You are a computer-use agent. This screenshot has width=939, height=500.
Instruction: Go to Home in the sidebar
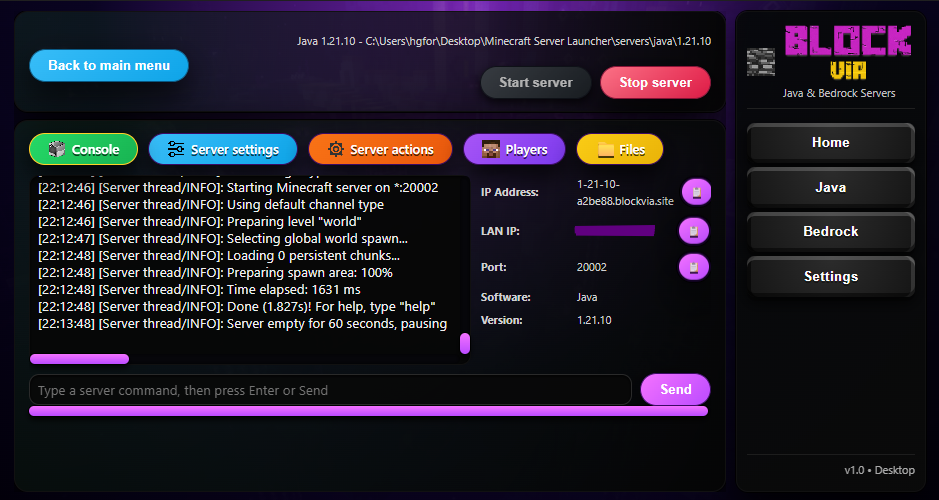(x=831, y=143)
